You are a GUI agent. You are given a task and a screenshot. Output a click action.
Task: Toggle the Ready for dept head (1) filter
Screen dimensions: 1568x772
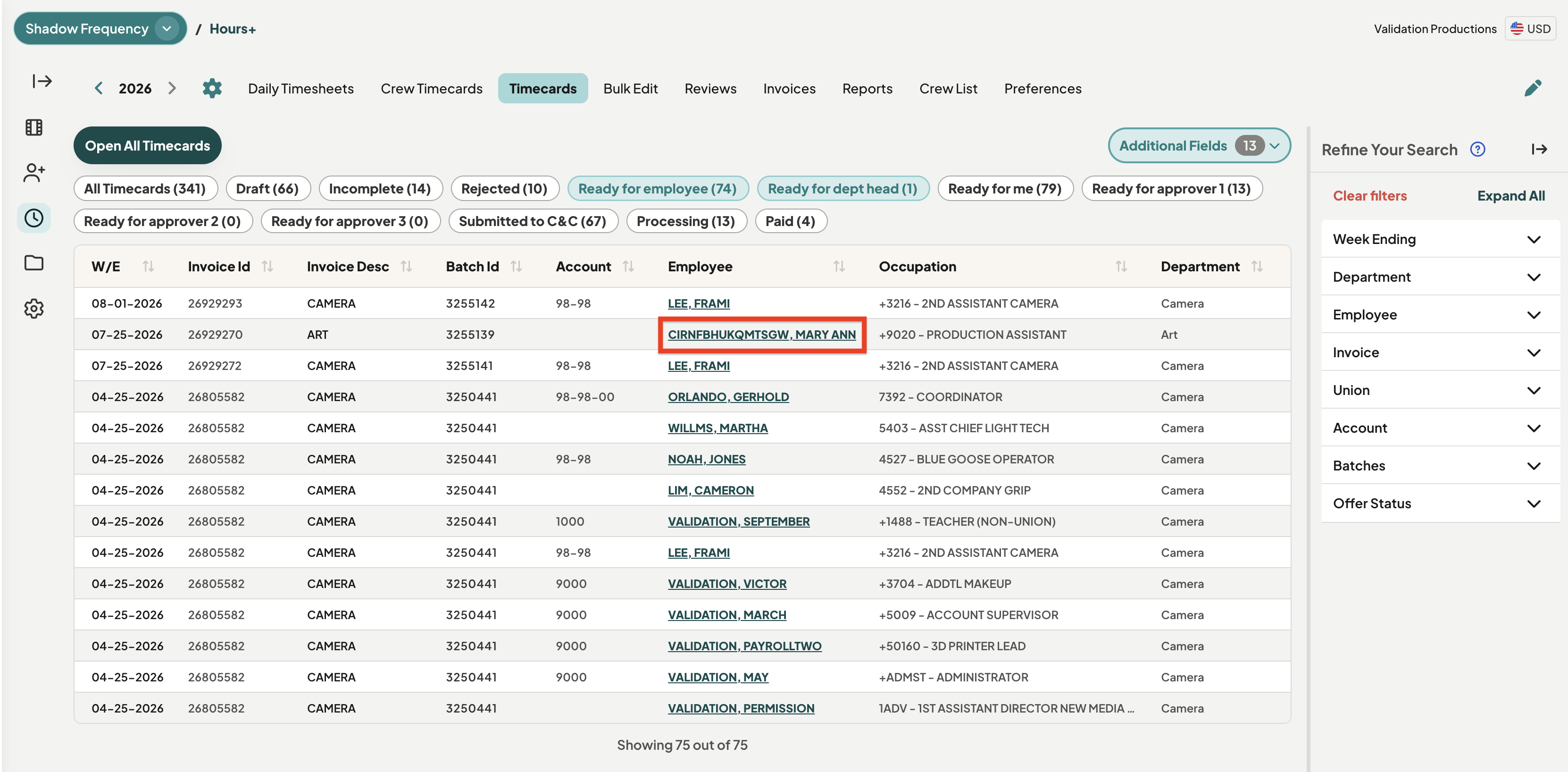pyautogui.click(x=842, y=188)
